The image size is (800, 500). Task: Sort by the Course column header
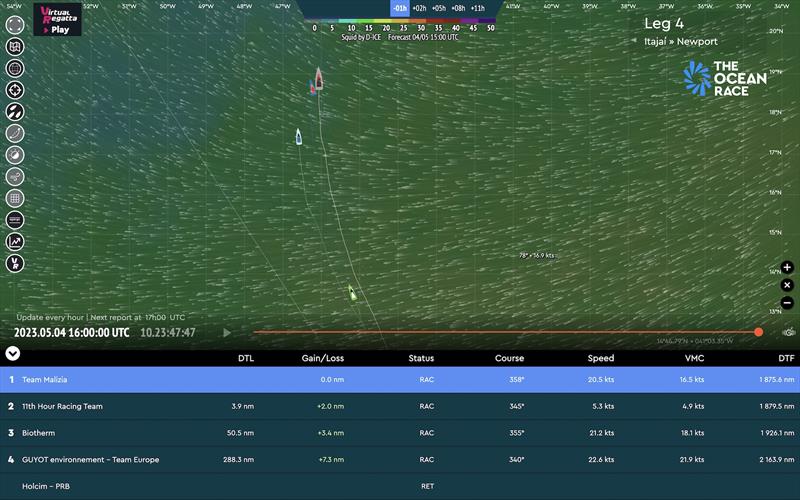(509, 358)
